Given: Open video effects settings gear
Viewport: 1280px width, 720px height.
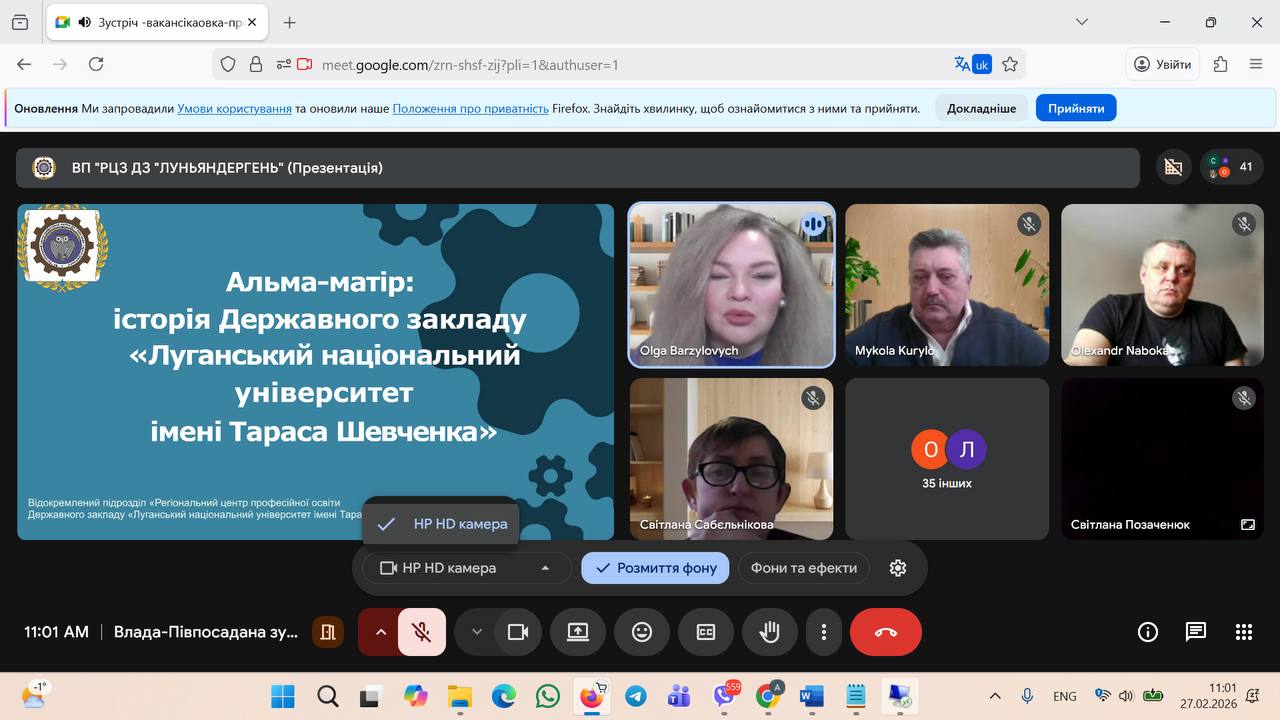Looking at the screenshot, I should (x=897, y=567).
